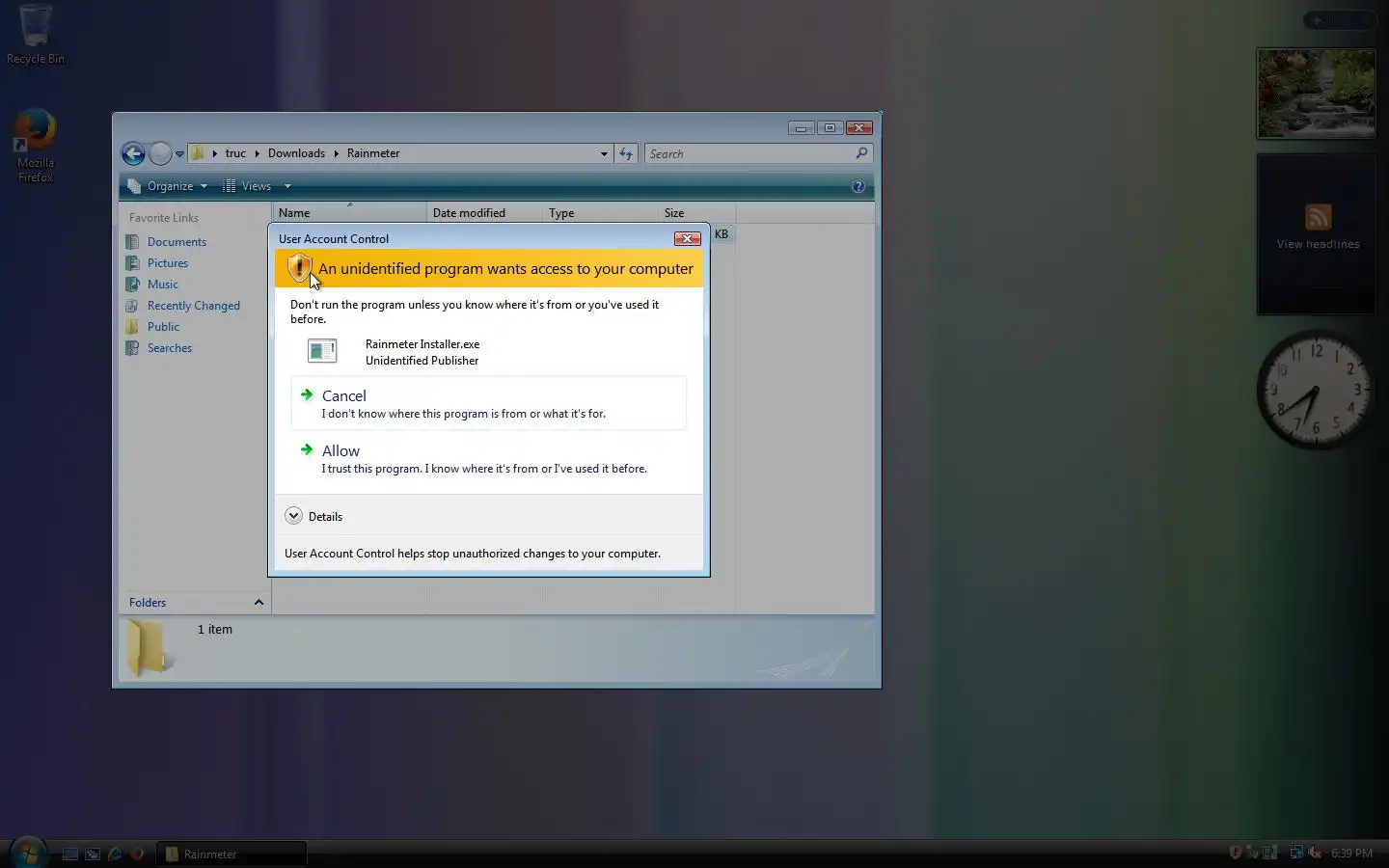The height and width of the screenshot is (868, 1389).
Task: Click the muted volume tray icon
Action: (x=1315, y=853)
